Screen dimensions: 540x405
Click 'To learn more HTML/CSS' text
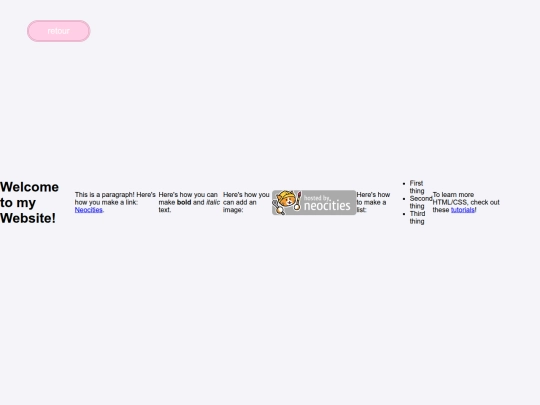pyautogui.click(x=453, y=198)
